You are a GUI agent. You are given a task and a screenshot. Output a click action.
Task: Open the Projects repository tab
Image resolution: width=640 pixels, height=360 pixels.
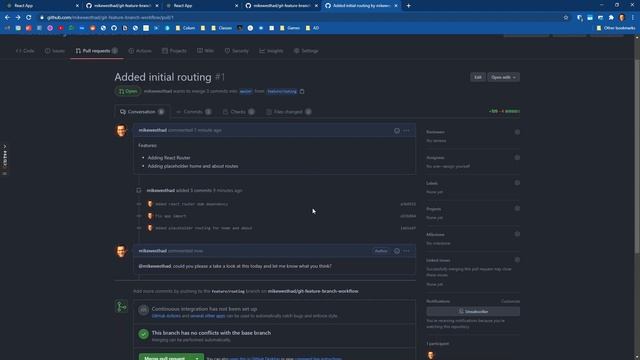(174, 51)
